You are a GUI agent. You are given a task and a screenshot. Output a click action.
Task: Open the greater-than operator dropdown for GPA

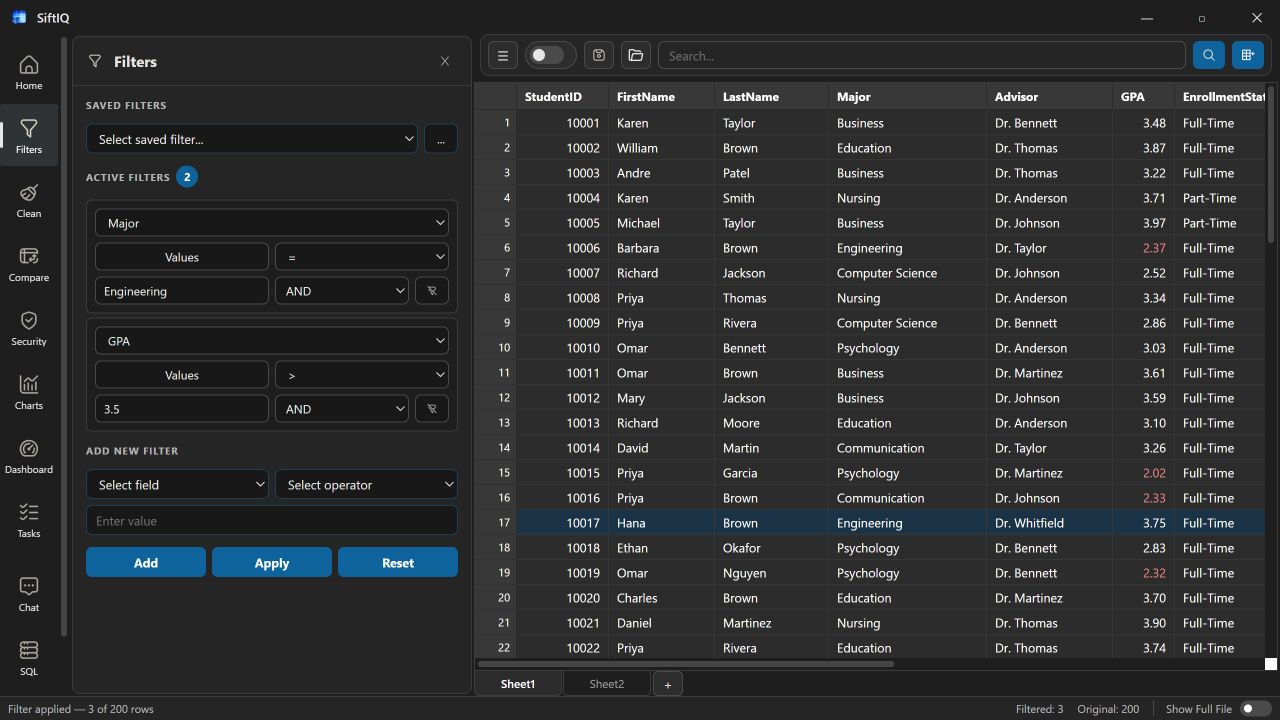362,375
